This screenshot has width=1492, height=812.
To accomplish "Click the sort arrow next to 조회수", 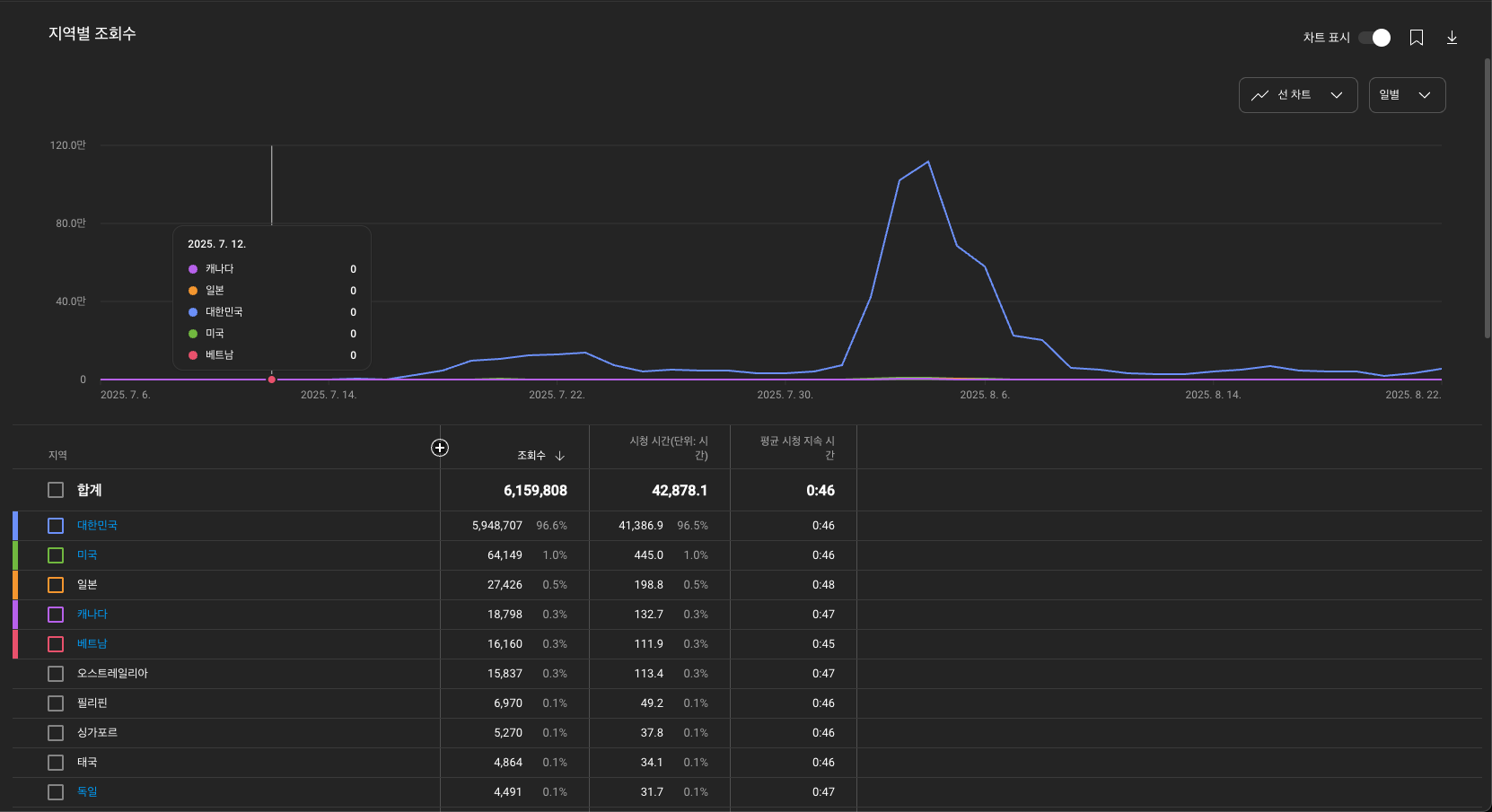I will pos(560,456).
